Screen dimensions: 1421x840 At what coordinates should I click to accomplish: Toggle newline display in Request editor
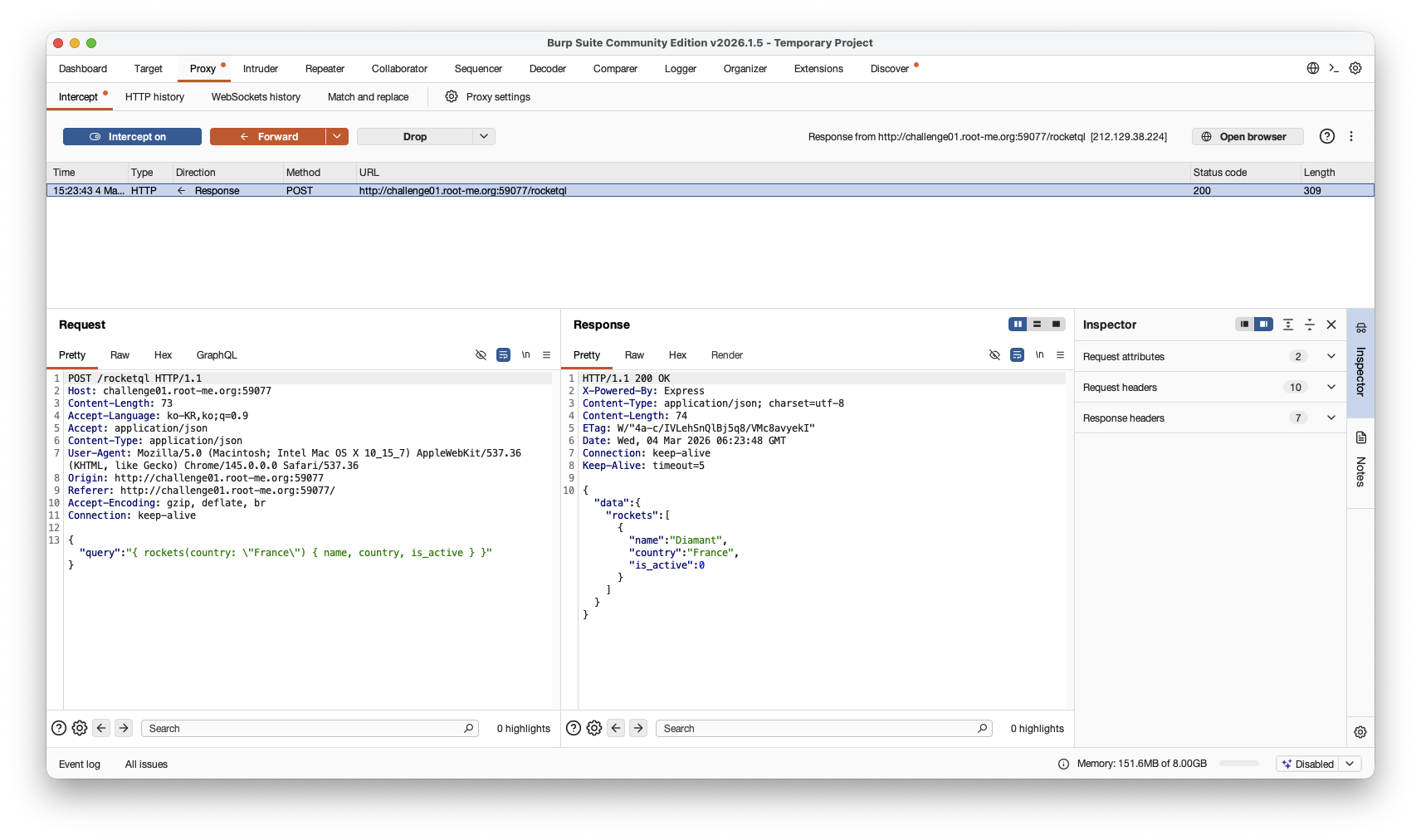click(x=525, y=354)
